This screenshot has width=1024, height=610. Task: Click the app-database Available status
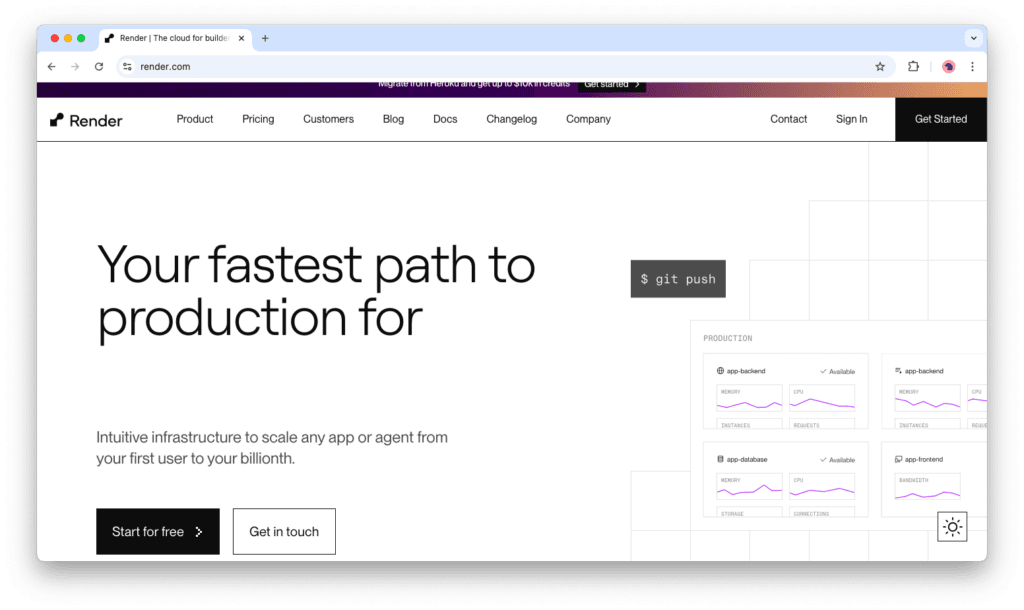tap(837, 460)
